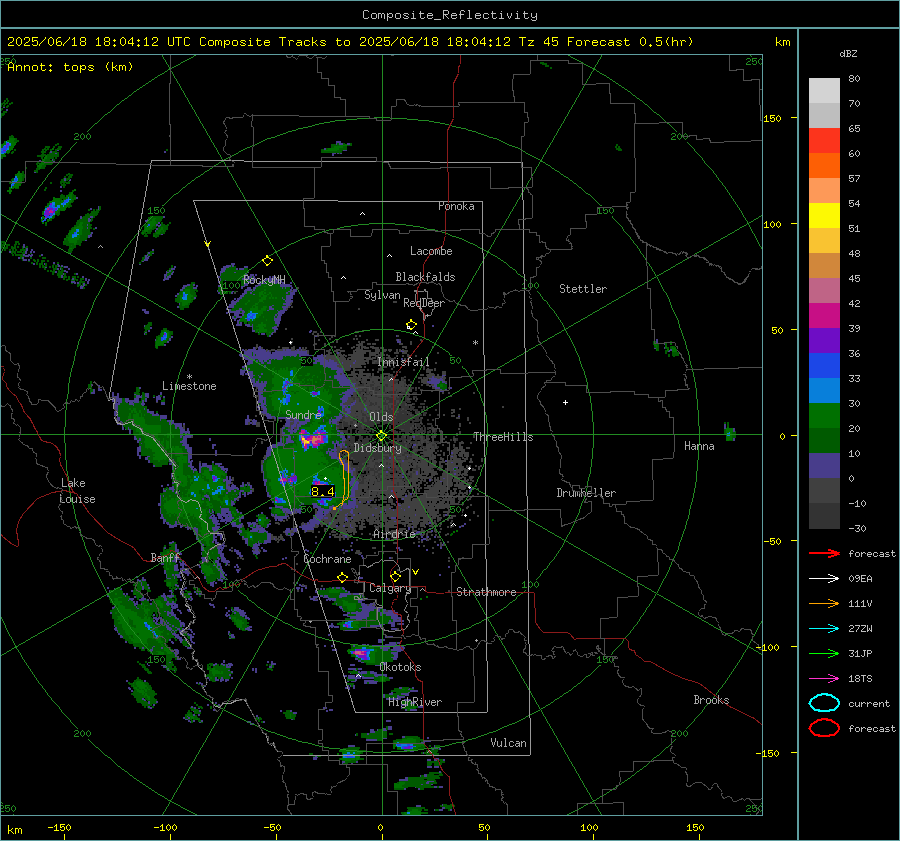This screenshot has height=841, width=900.
Task: Pick the magenta 42 dBZ color swatch
Action: pos(824,315)
